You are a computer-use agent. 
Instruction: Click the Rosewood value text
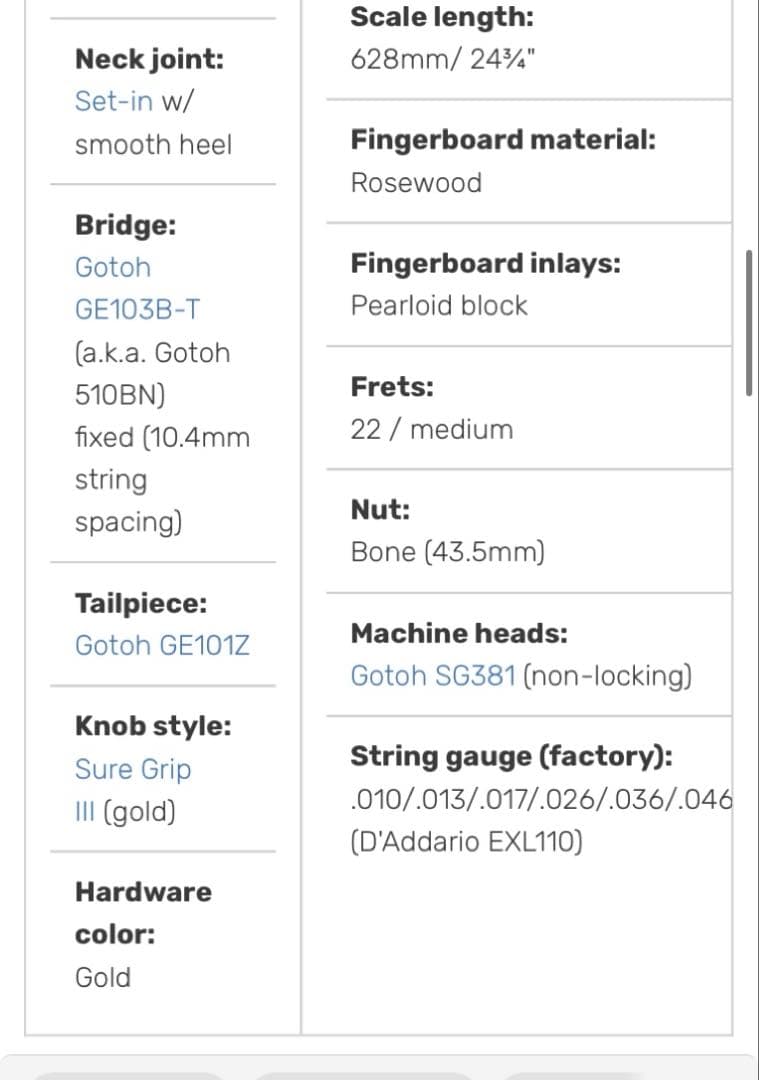tap(416, 183)
